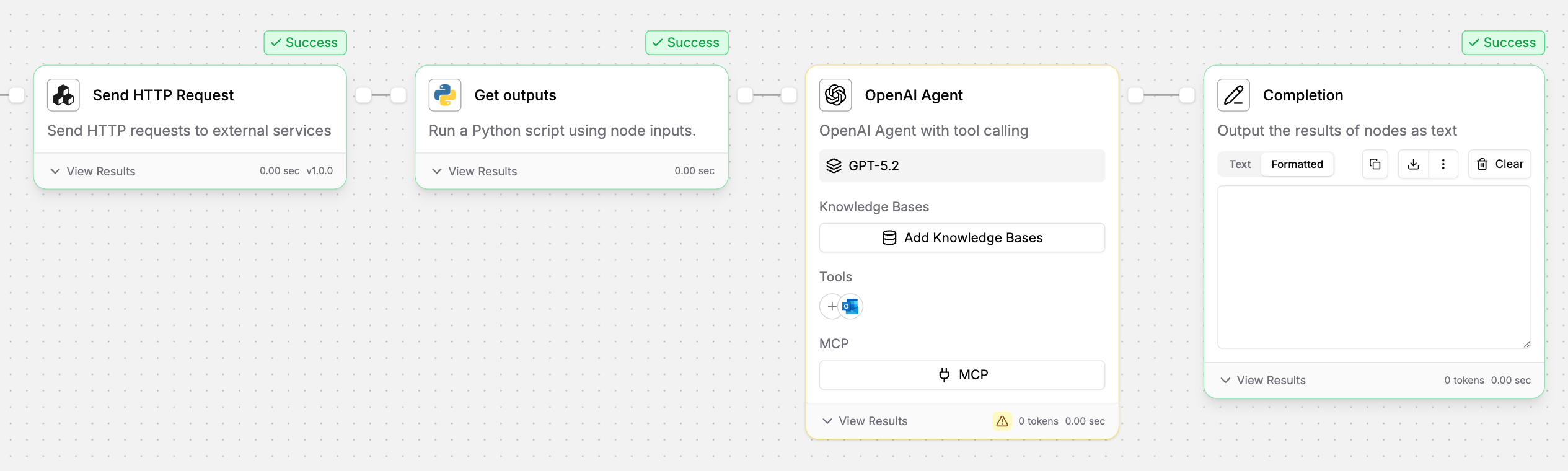This screenshot has width=1568, height=471.
Task: Expand View Results on Get outputs
Action: 475,171
